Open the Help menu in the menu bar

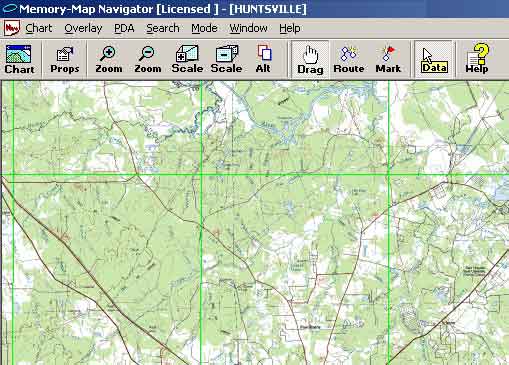[x=290, y=28]
